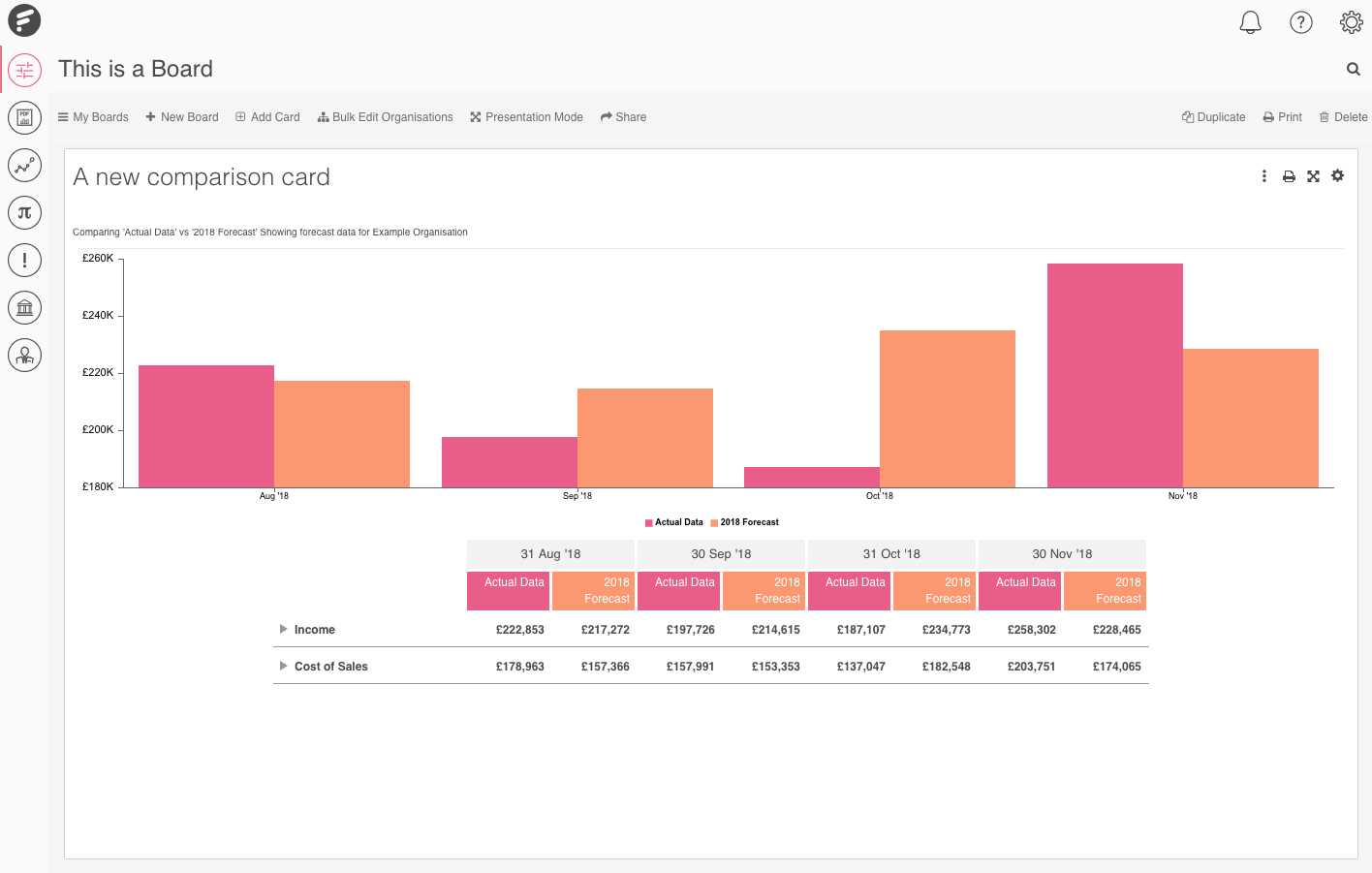Viewport: 1372px width, 873px height.
Task: Open the bank connections sidebar icon
Action: [x=24, y=307]
